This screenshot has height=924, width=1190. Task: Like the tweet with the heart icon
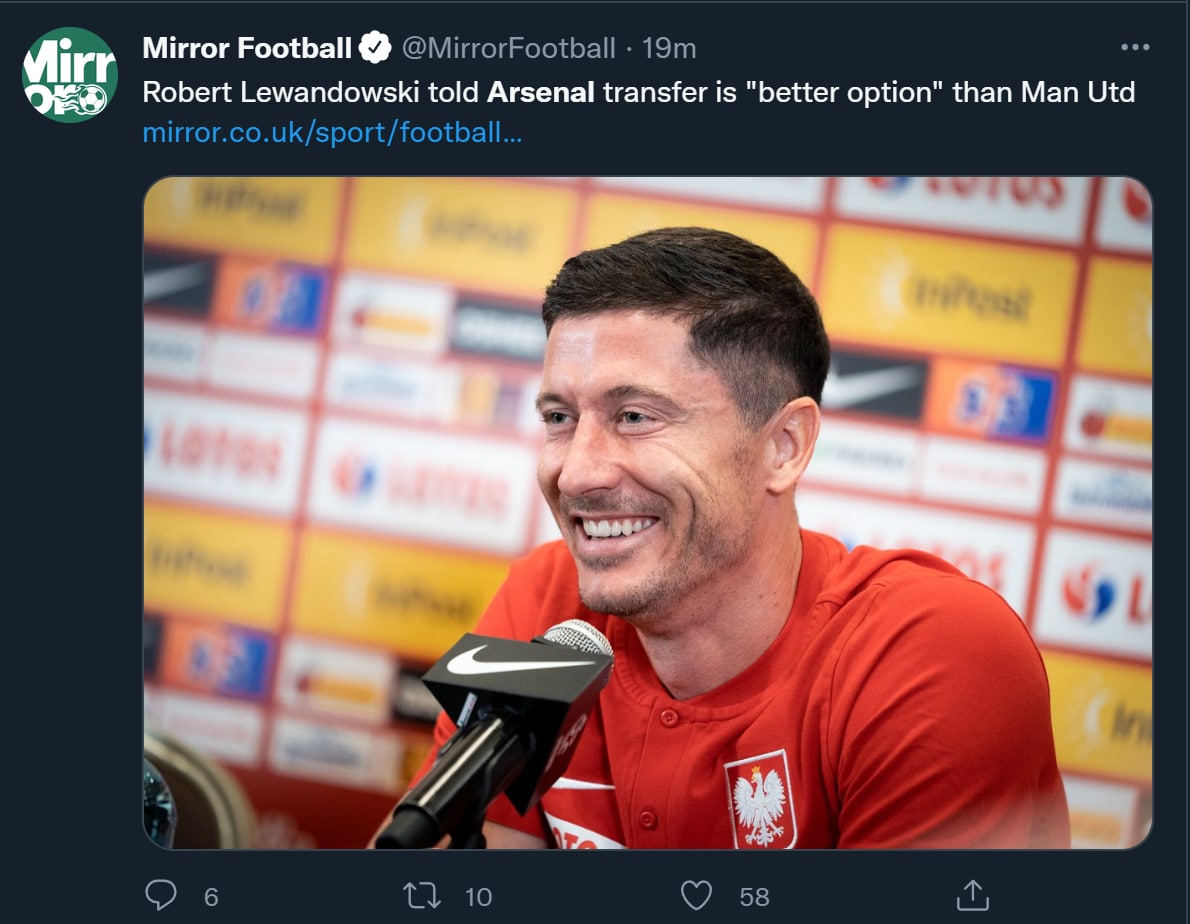pos(696,895)
